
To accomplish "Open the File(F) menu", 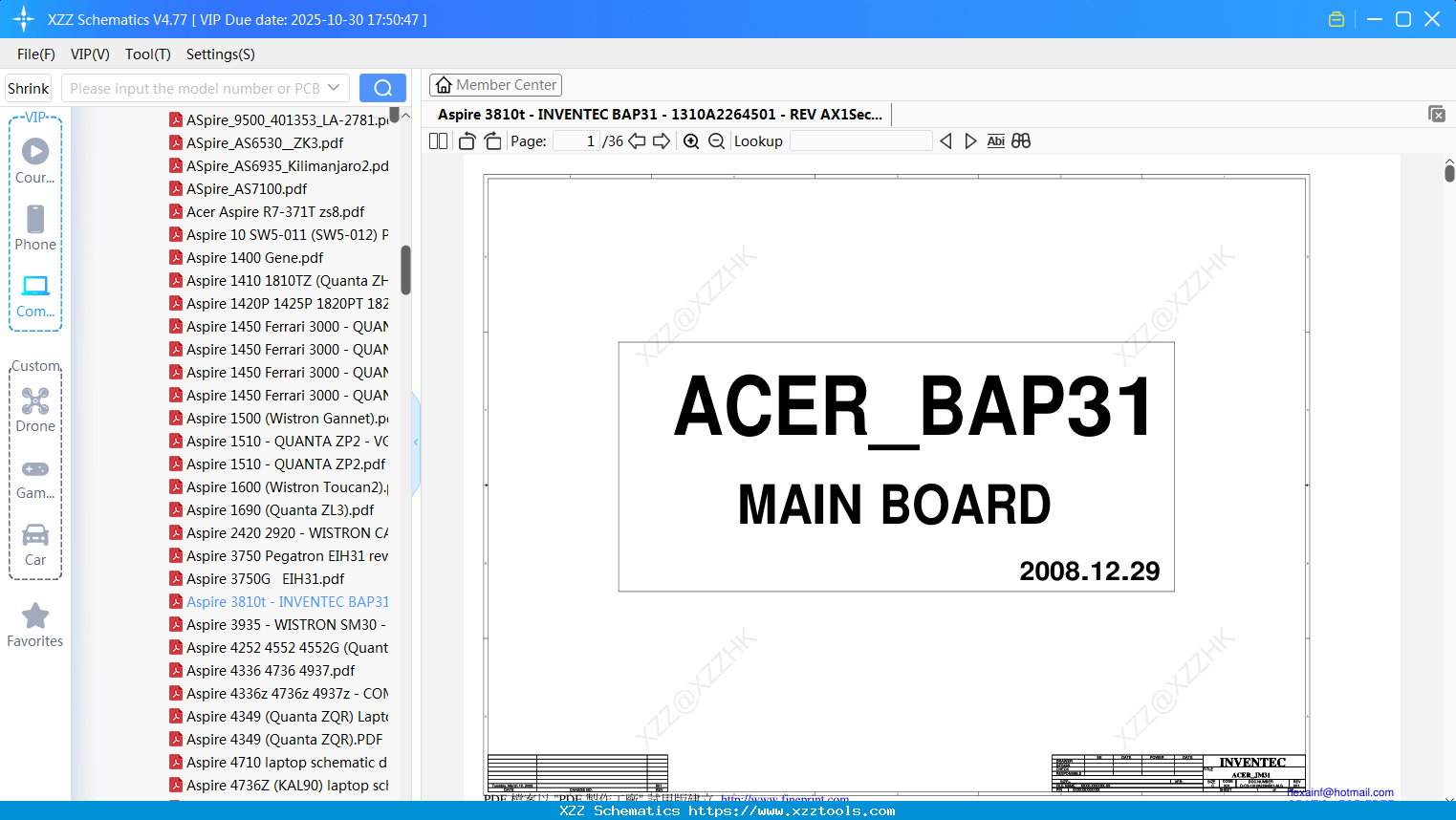I will click(x=36, y=54).
